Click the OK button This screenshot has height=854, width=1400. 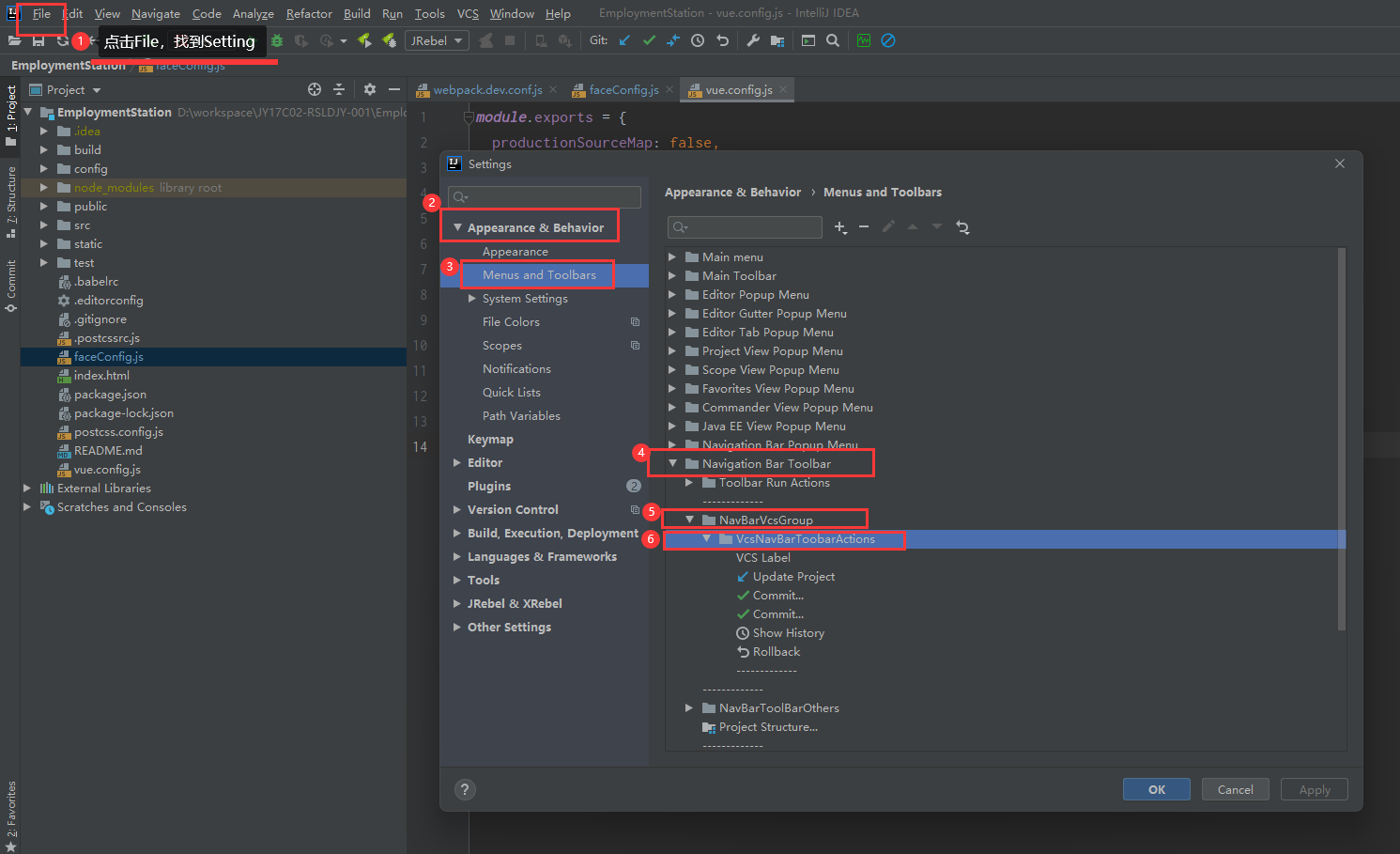pyautogui.click(x=1157, y=790)
